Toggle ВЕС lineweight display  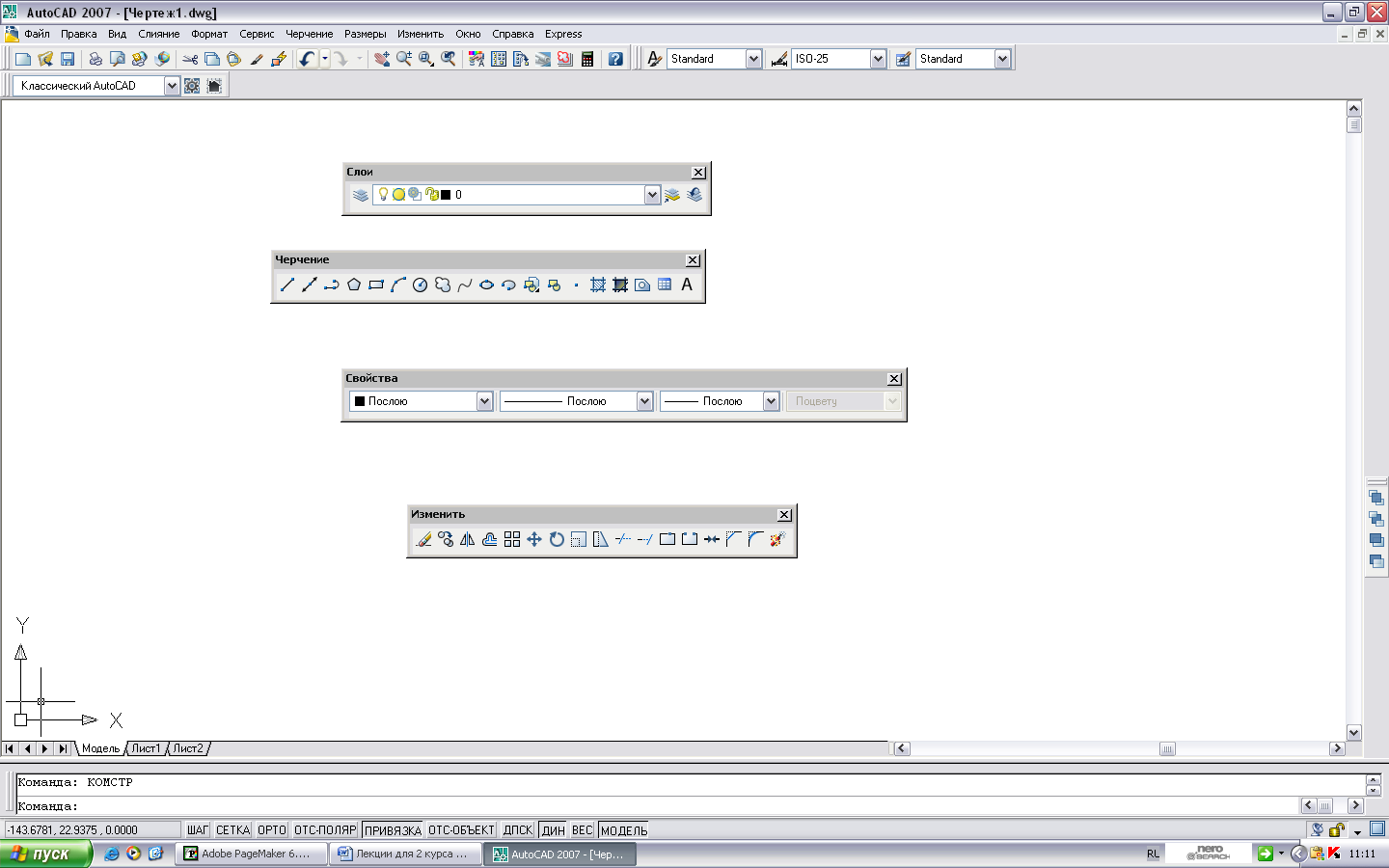[x=583, y=830]
